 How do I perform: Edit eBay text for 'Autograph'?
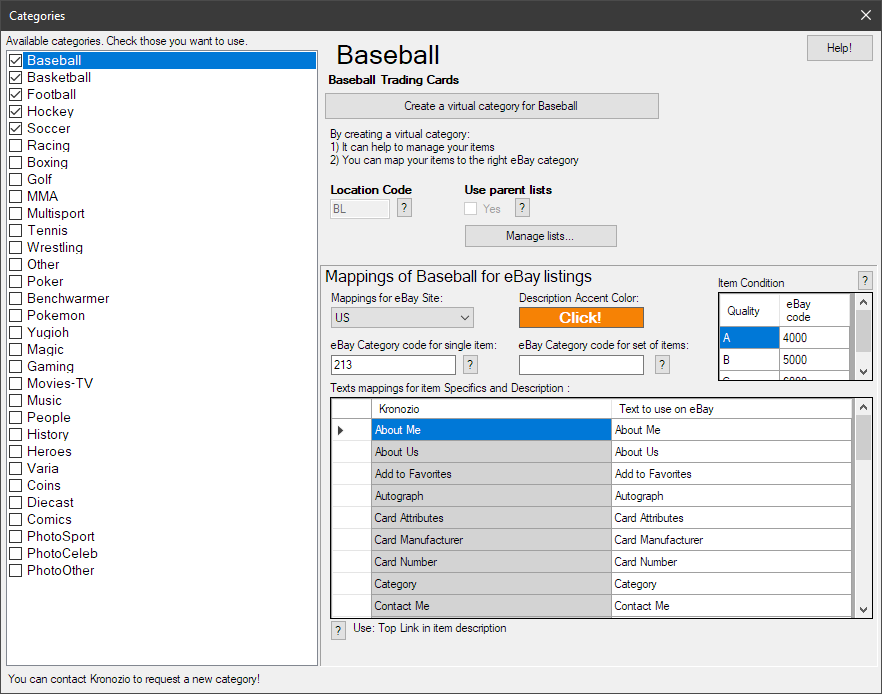(731, 496)
